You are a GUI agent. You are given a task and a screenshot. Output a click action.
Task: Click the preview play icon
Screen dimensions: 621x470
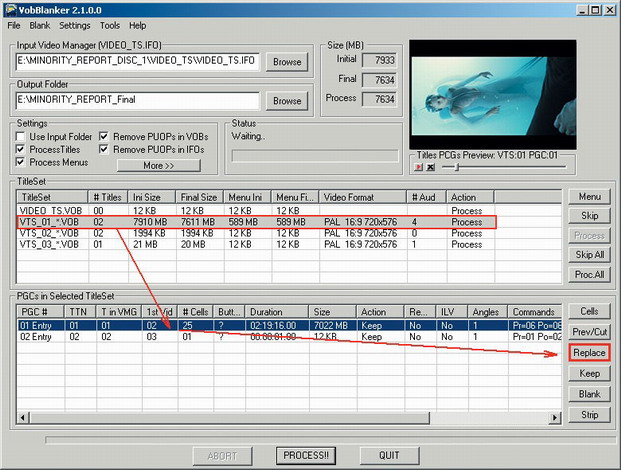point(419,167)
